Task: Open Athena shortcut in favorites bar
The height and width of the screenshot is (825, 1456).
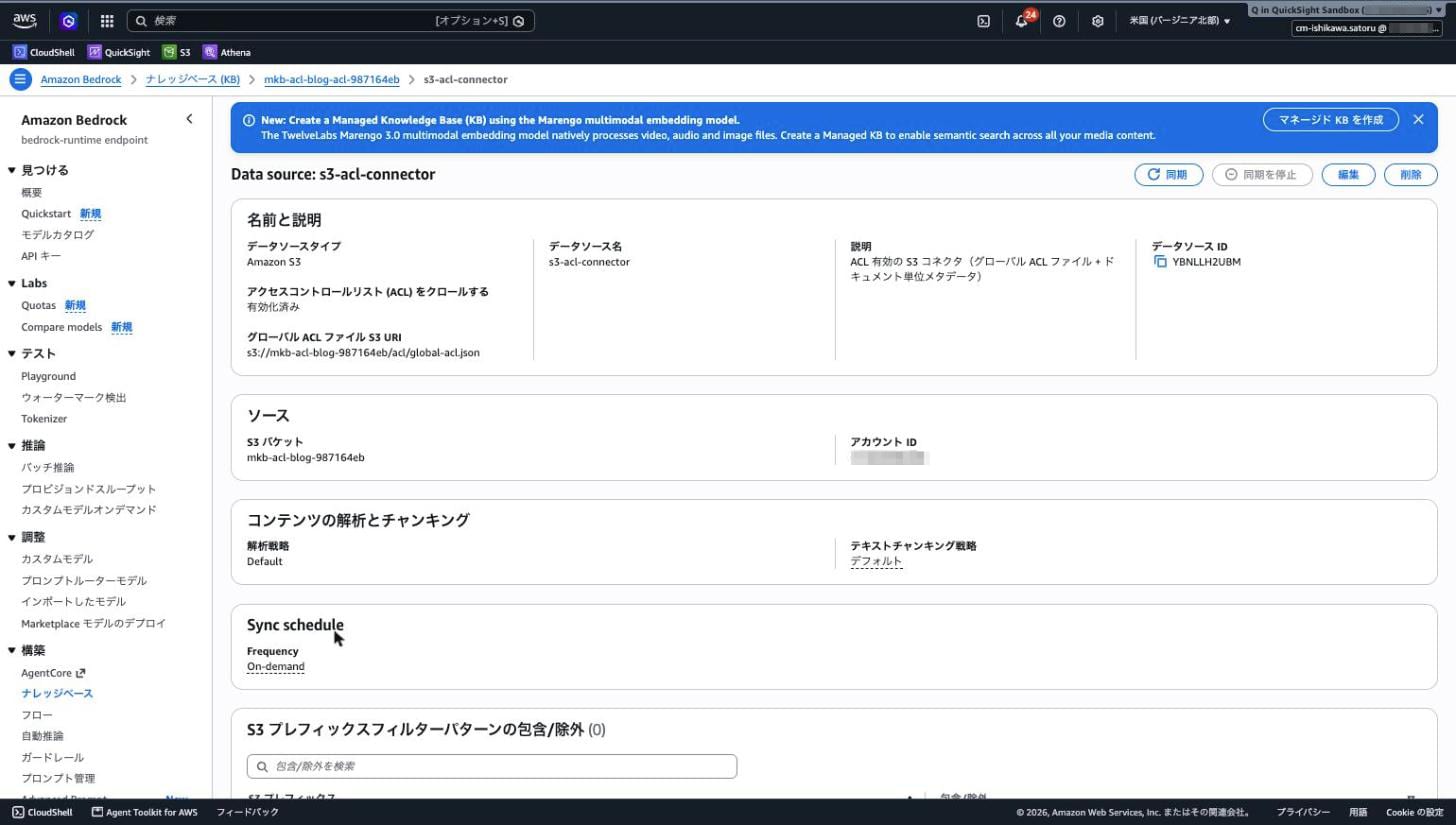Action: pos(227,52)
